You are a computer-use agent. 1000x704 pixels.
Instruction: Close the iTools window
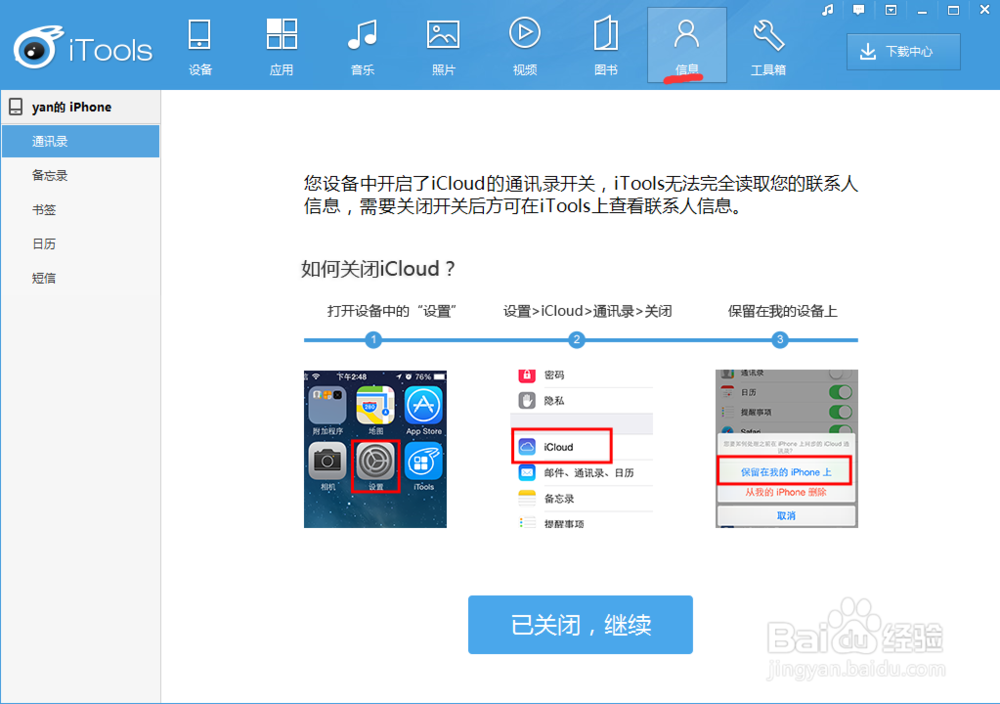coord(985,10)
